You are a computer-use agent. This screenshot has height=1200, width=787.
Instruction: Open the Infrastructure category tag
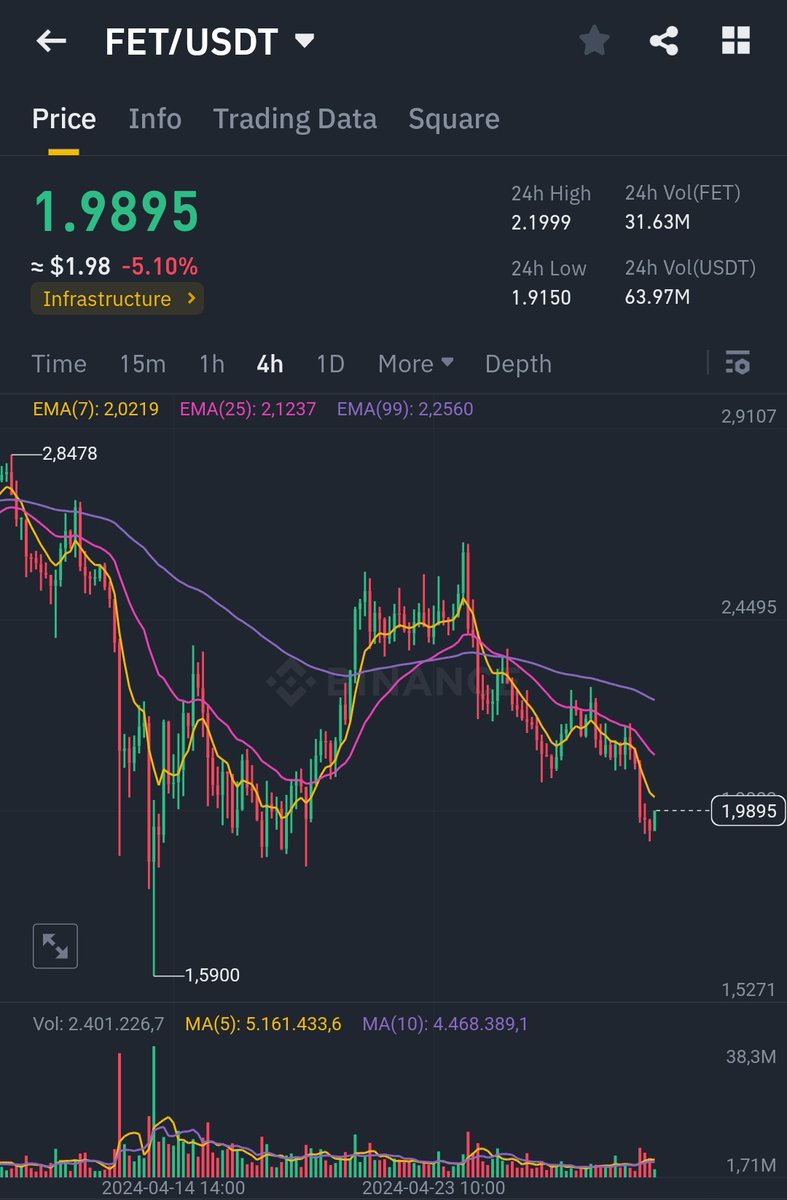pos(117,299)
